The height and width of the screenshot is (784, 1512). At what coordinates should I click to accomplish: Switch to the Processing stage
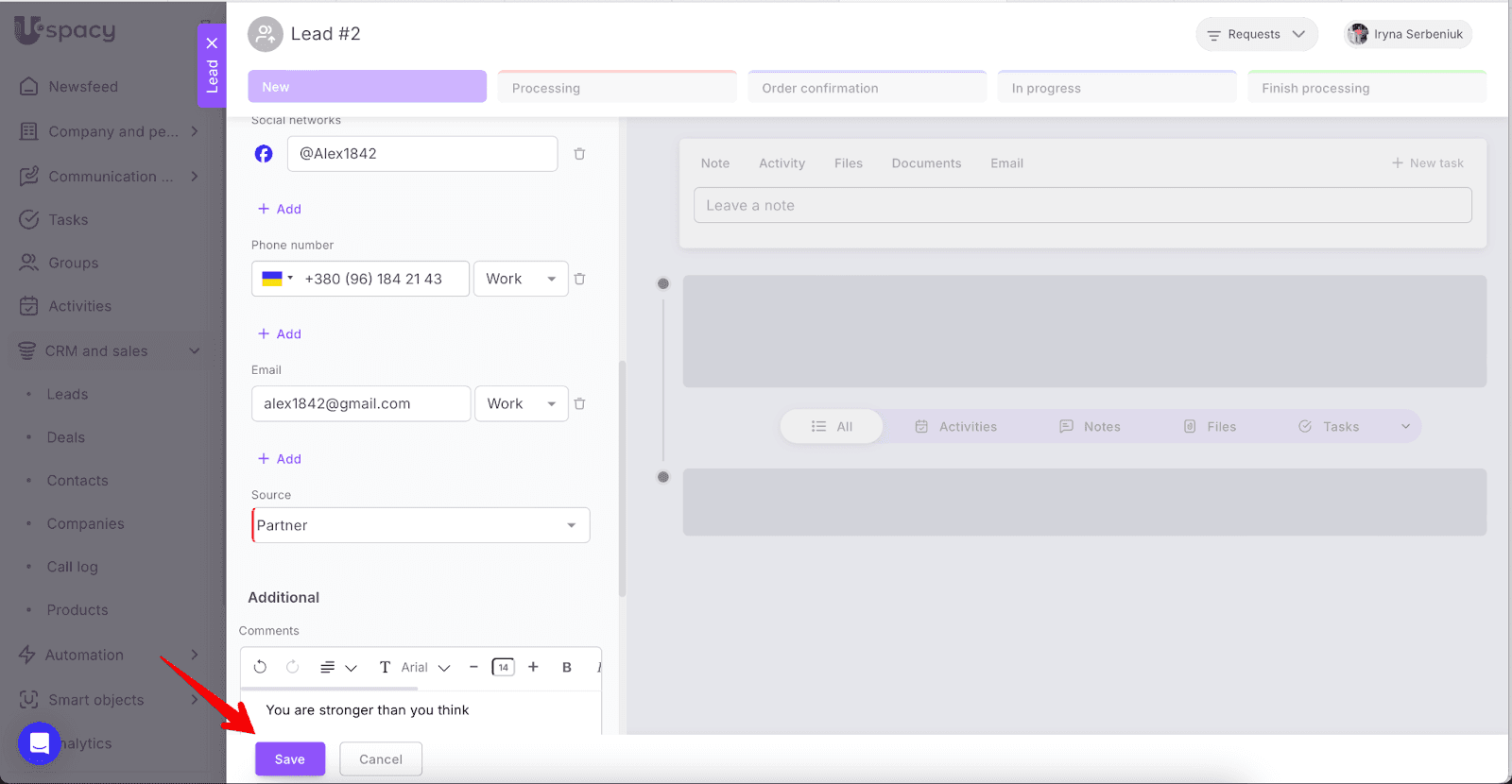point(616,88)
